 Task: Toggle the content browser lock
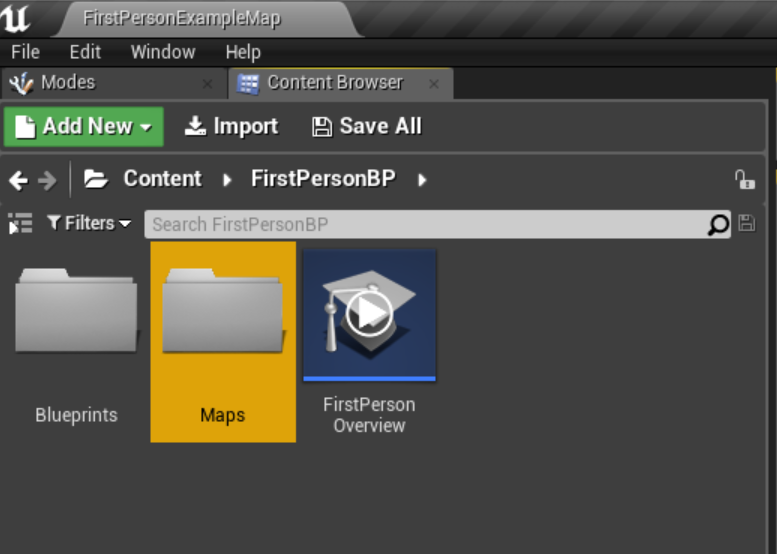744,180
